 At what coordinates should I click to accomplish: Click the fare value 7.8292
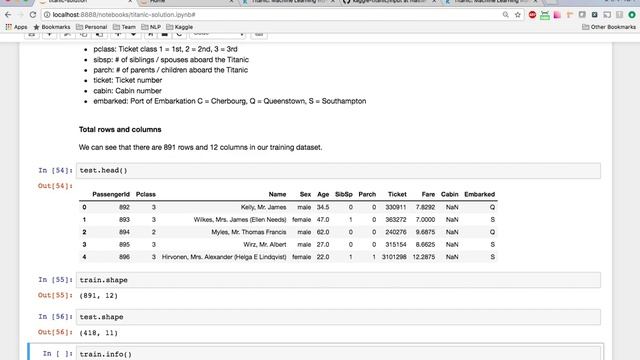click(x=425, y=207)
